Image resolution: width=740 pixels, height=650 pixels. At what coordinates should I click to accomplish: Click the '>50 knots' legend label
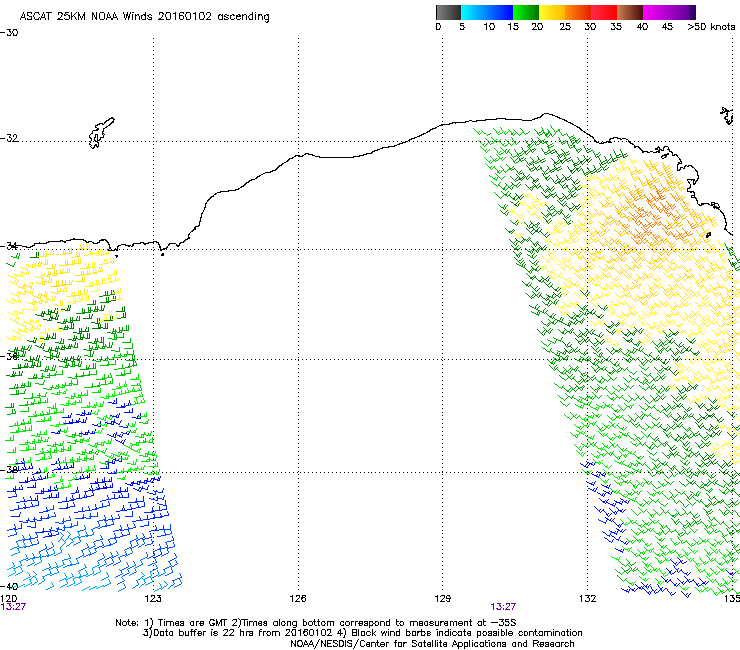711,27
